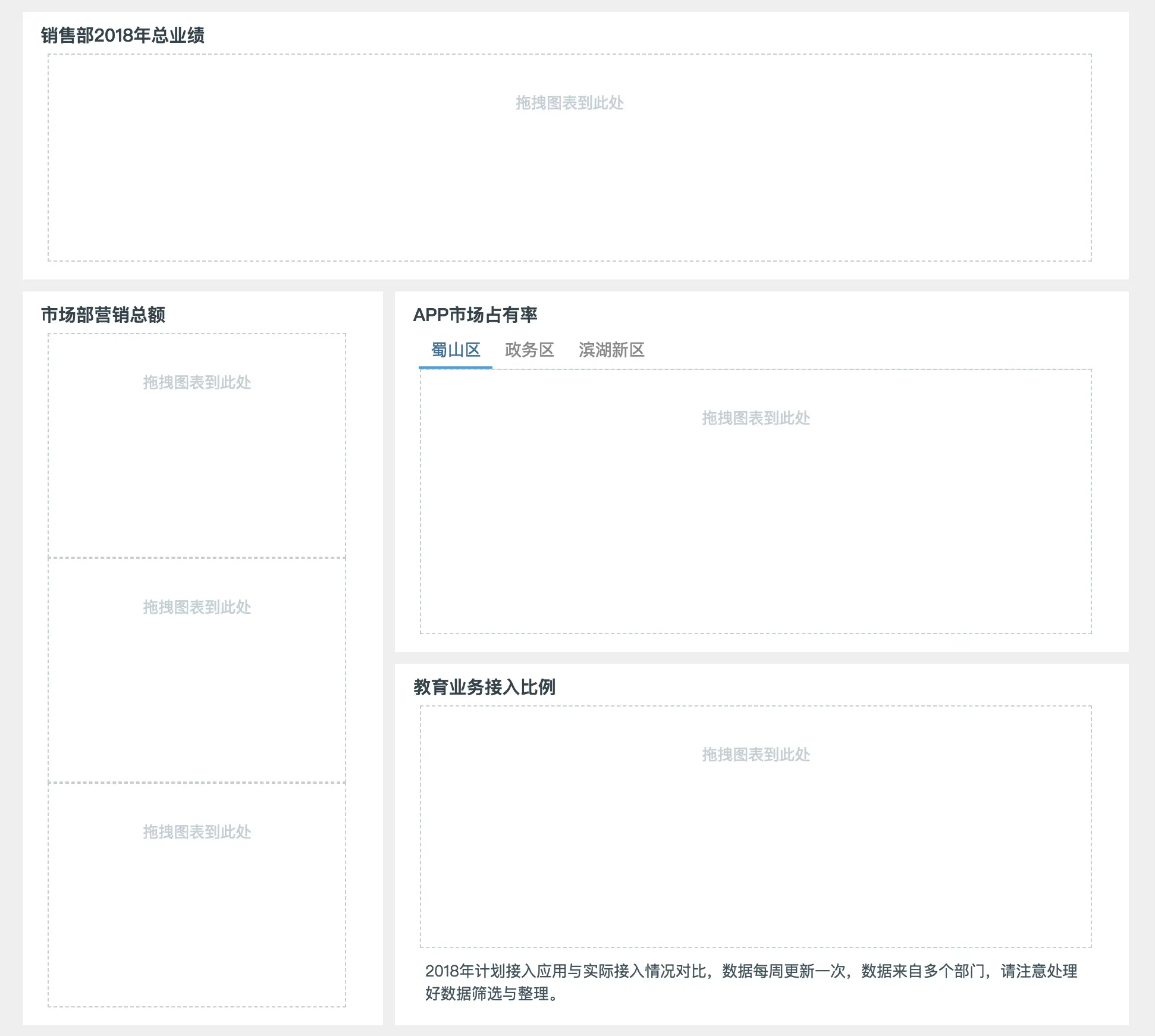The image size is (1155, 1036).
Task: Click the 拖拽图表到此处 placeholder text in the top card
Action: point(570,103)
